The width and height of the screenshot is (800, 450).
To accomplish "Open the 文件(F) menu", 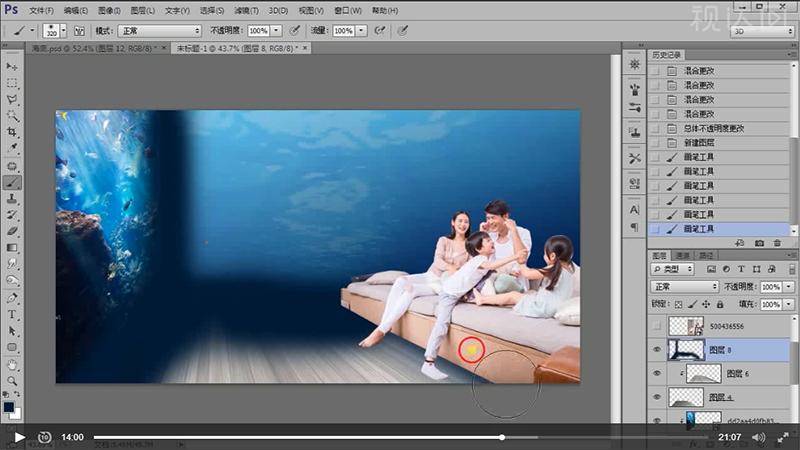I will pyautogui.click(x=41, y=10).
